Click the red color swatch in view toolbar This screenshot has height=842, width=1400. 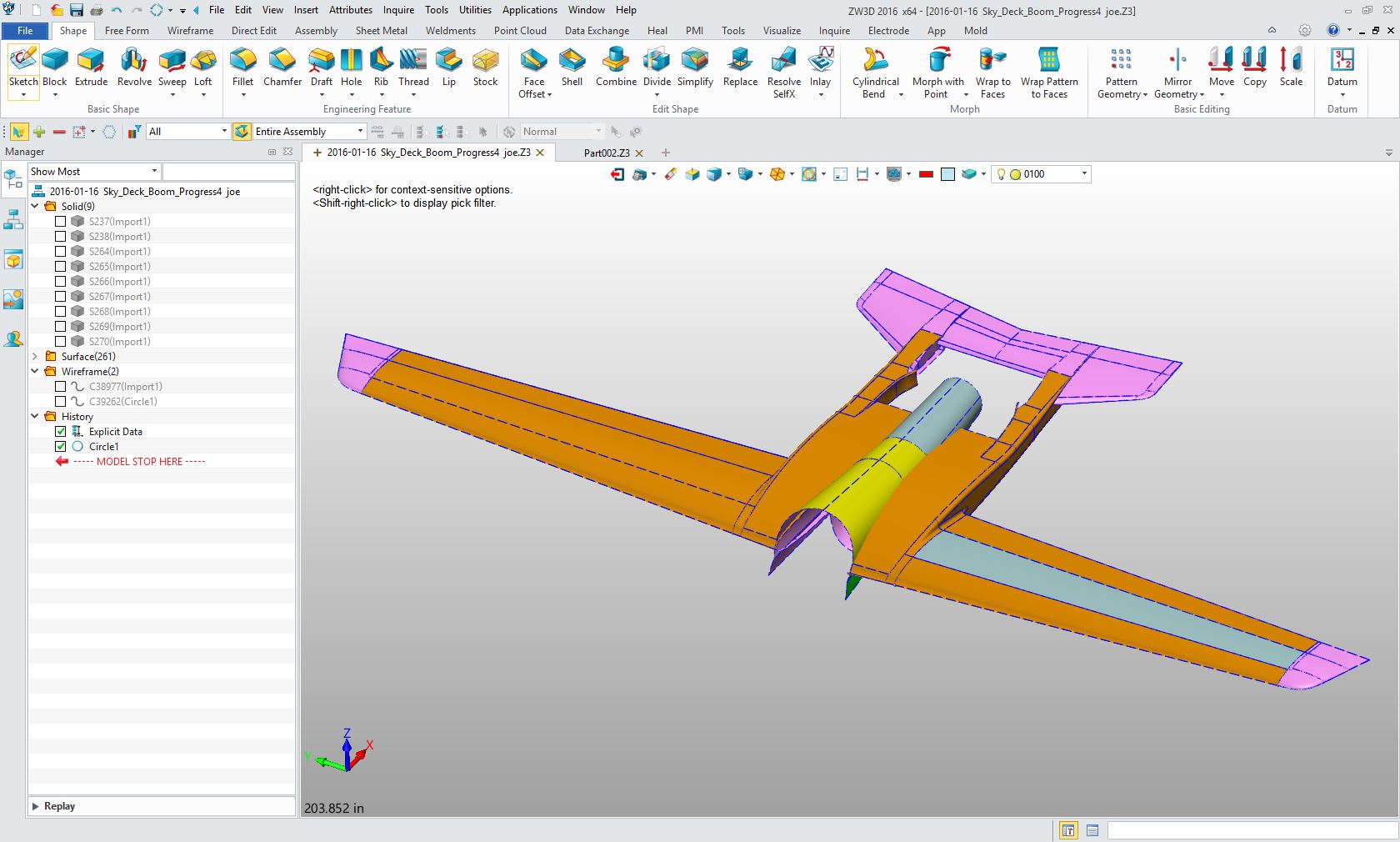coord(926,174)
